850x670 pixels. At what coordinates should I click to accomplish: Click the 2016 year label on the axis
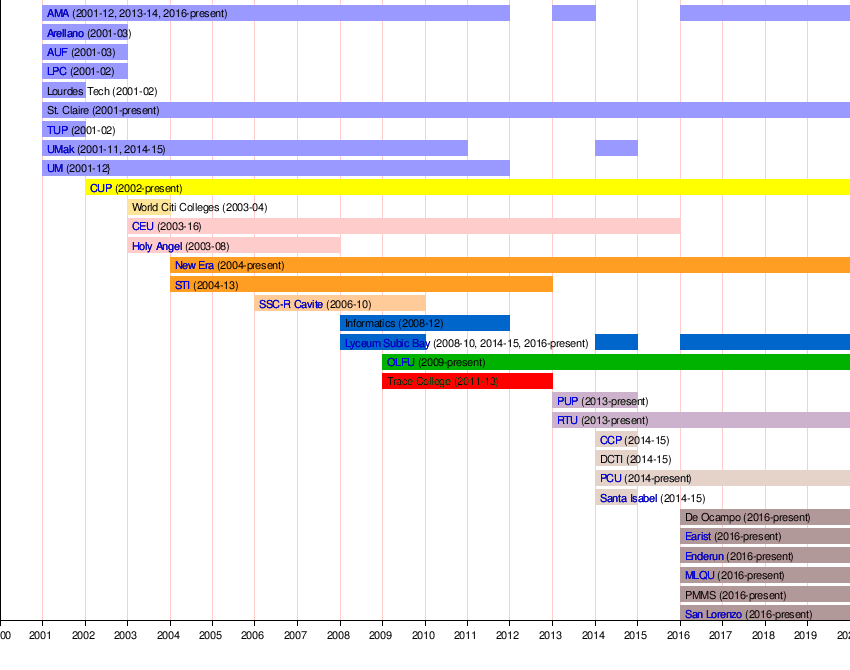pyautogui.click(x=679, y=635)
